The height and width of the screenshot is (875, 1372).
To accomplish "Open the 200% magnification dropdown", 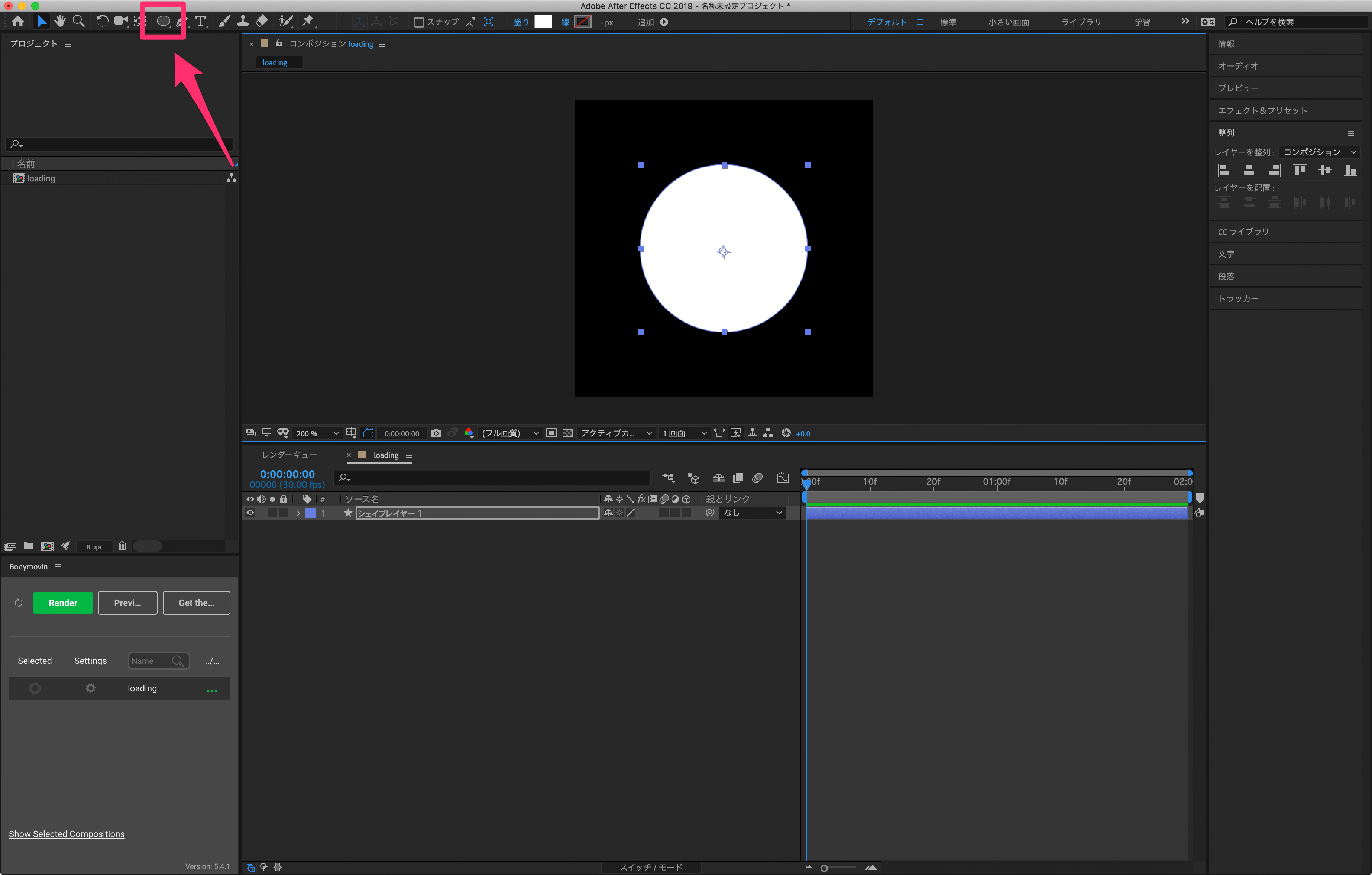I will tap(317, 433).
